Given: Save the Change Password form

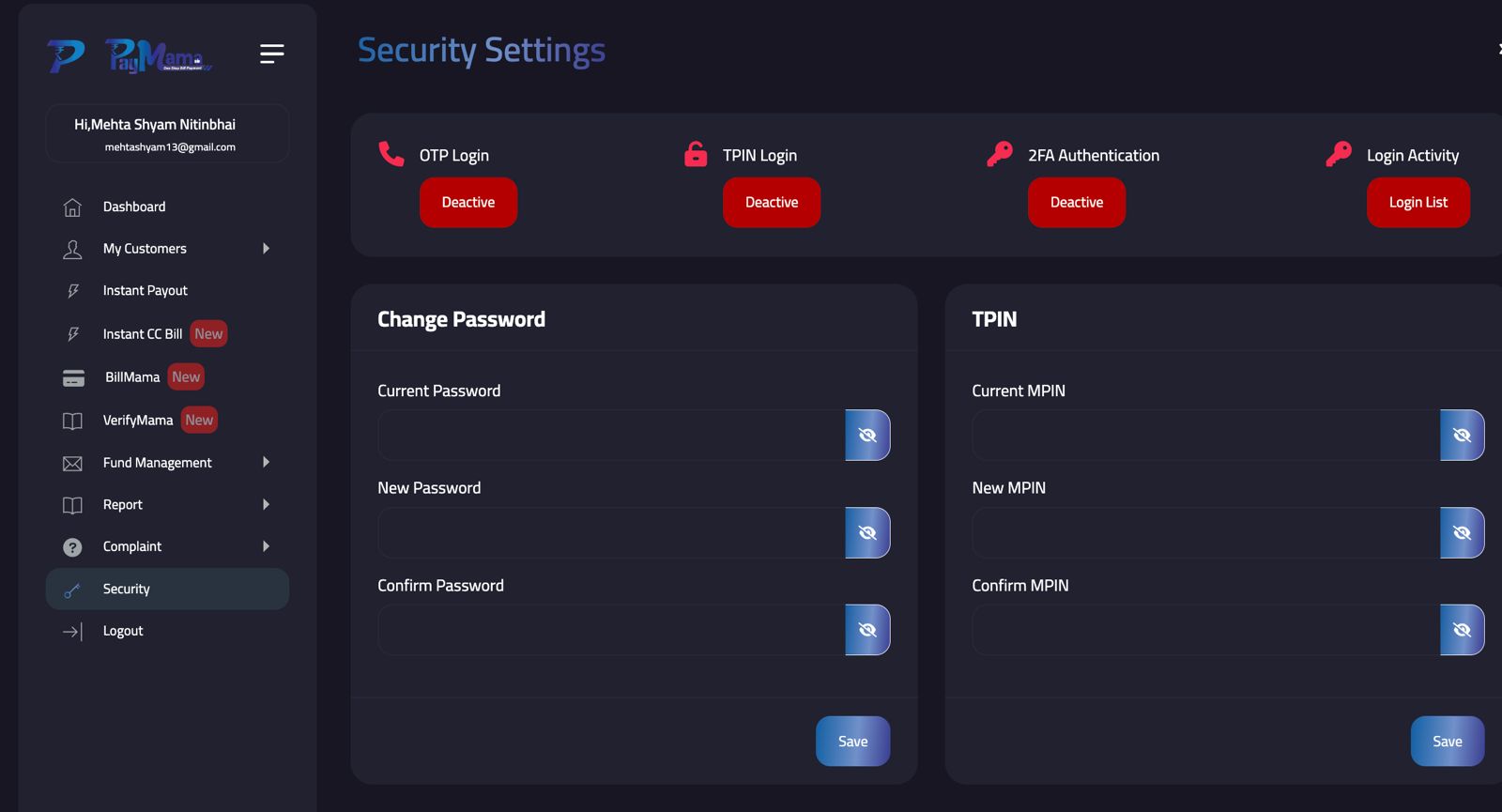Looking at the screenshot, I should (852, 742).
